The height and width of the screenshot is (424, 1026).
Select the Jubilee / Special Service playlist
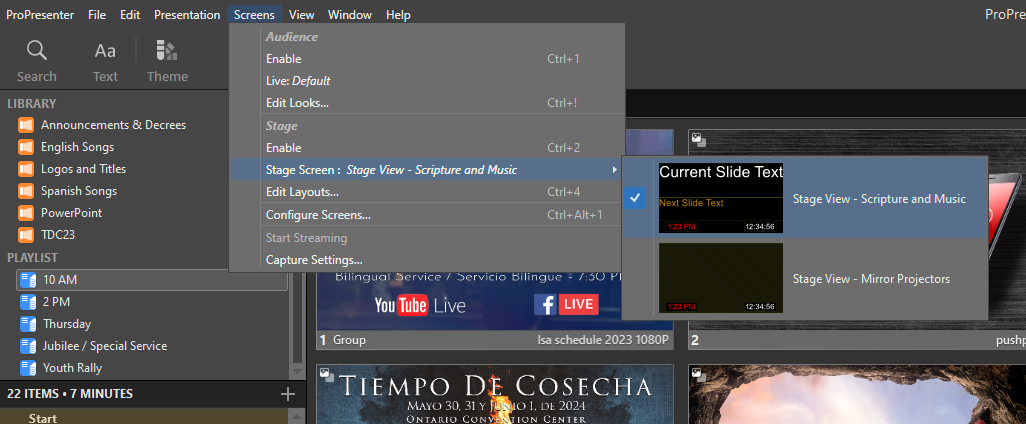point(105,345)
